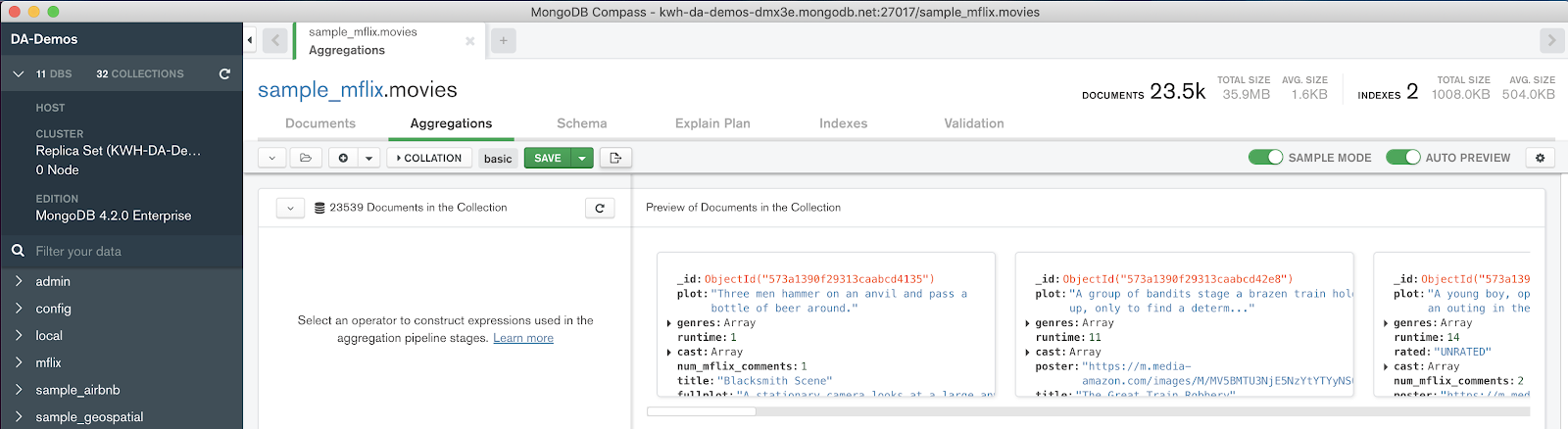The height and width of the screenshot is (429, 1568).
Task: Click the sample_mflix namespace link
Action: point(320,89)
